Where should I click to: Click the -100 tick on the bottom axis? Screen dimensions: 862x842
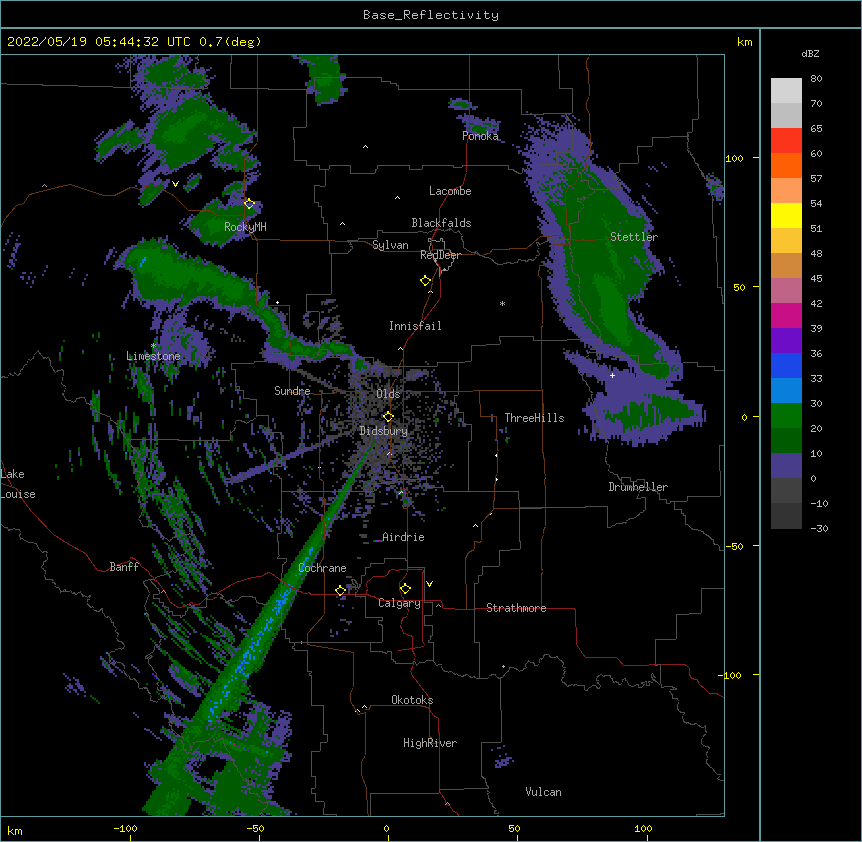(x=125, y=829)
